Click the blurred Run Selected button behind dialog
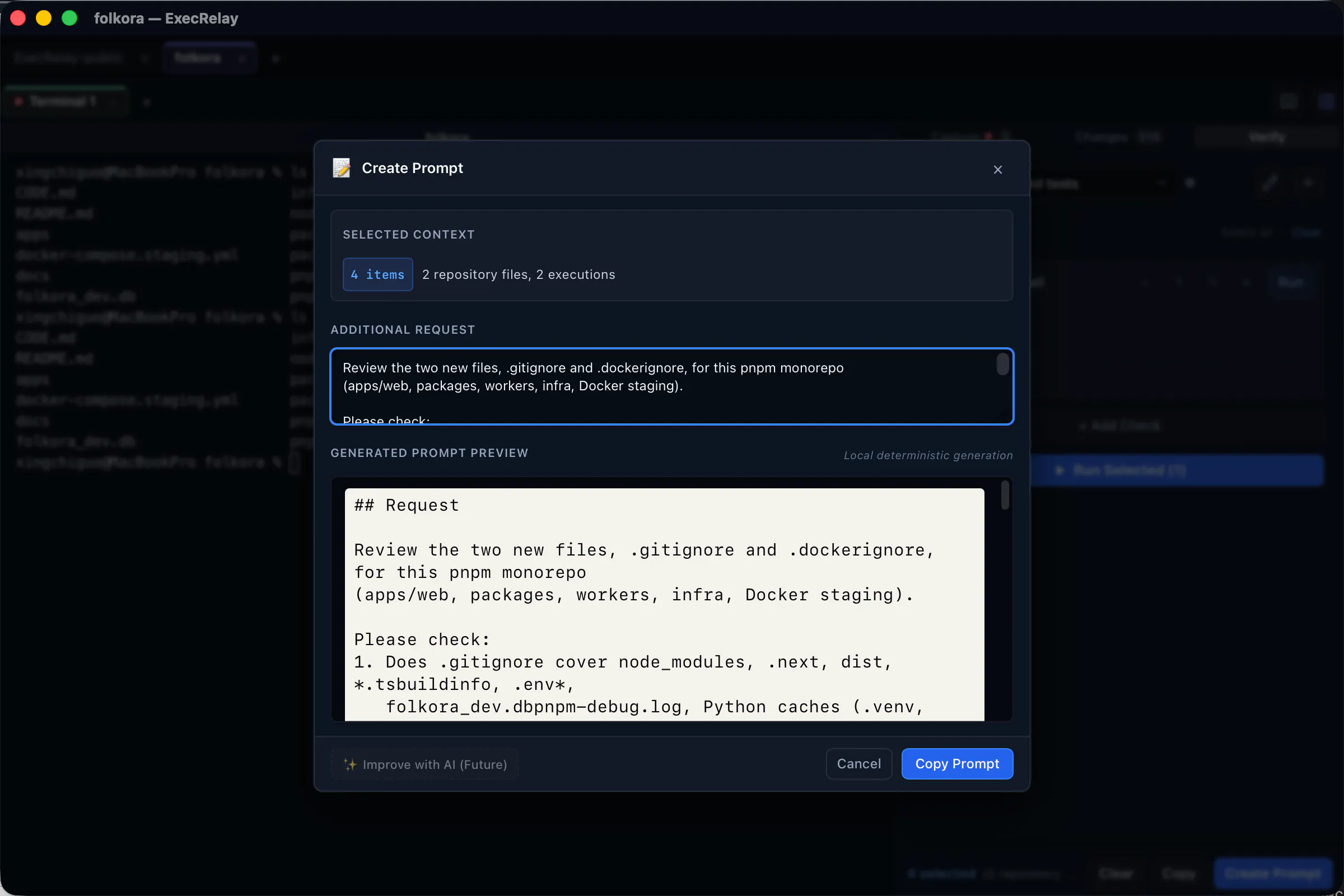This screenshot has height=896, width=1344. pyautogui.click(x=1177, y=470)
